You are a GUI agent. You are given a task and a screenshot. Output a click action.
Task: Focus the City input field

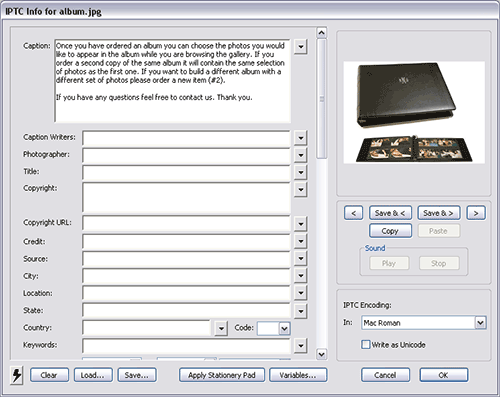[x=186, y=276]
